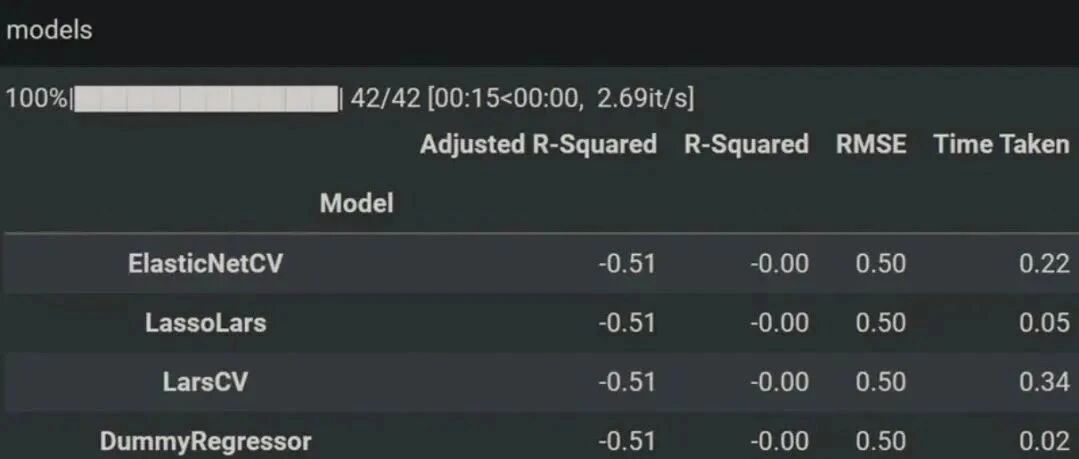Viewport: 1079px width, 459px height.
Task: Click the RMSE column header
Action: pos(870,144)
